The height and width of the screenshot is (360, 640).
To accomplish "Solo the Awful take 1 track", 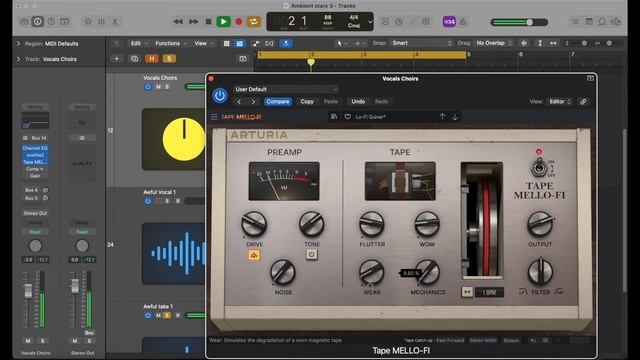I will (167, 315).
